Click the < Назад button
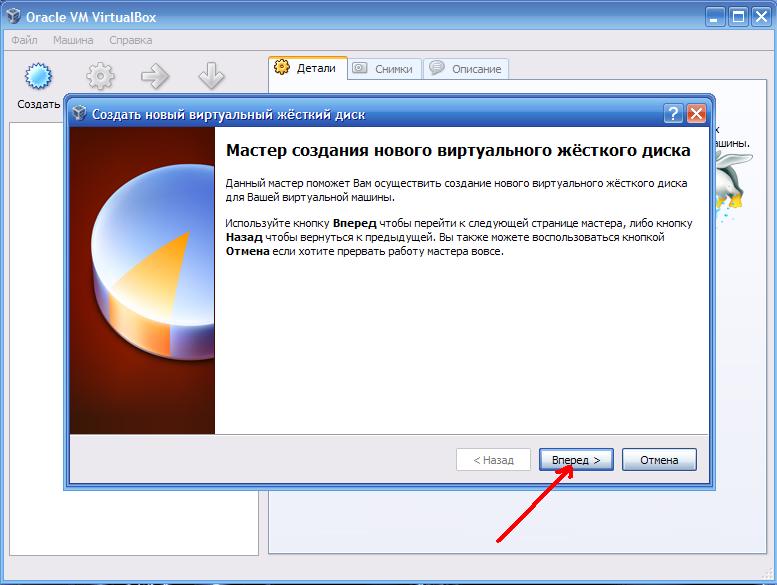The height and width of the screenshot is (585, 777). pos(493,460)
